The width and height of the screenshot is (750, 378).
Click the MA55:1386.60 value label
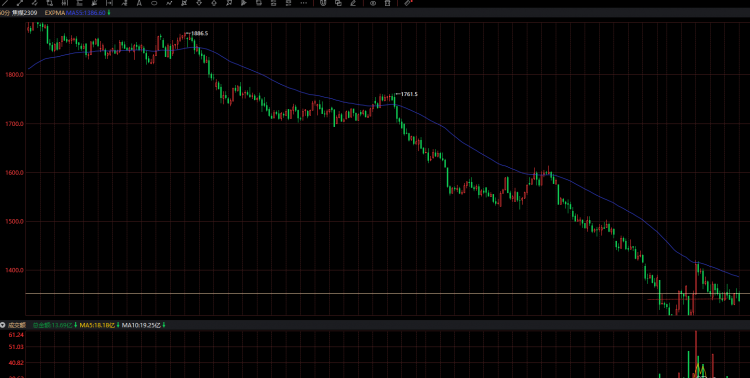click(x=86, y=13)
